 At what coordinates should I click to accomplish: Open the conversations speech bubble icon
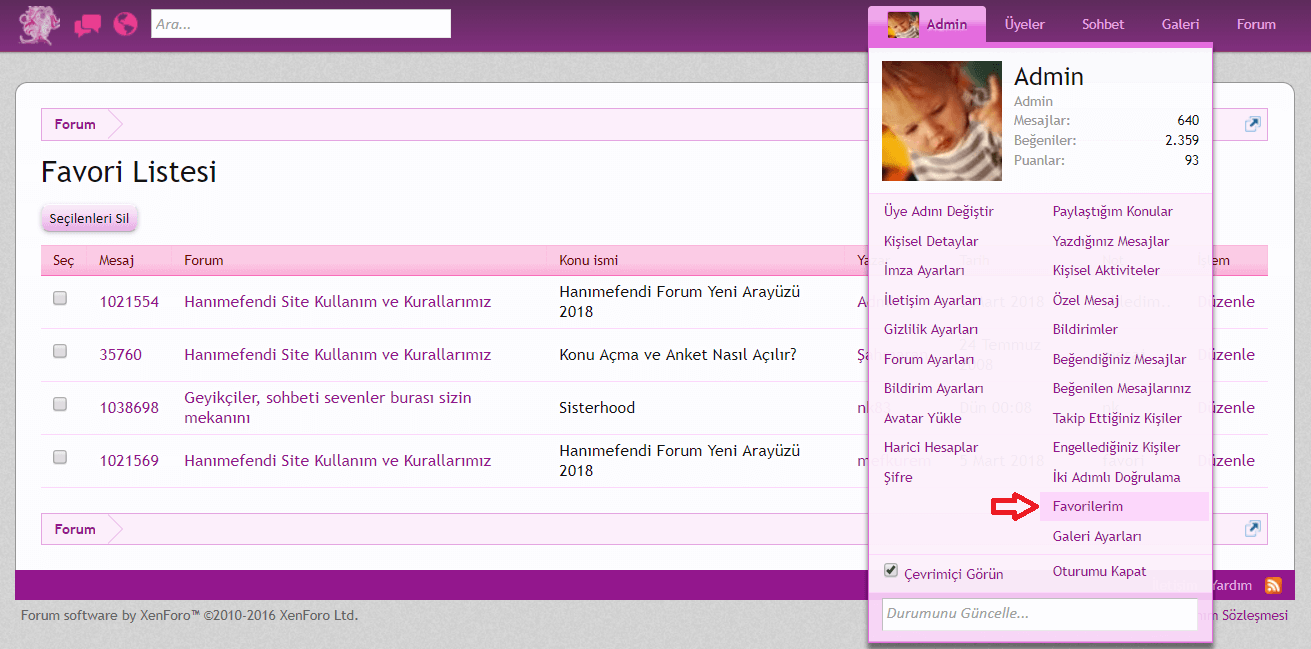pos(88,25)
